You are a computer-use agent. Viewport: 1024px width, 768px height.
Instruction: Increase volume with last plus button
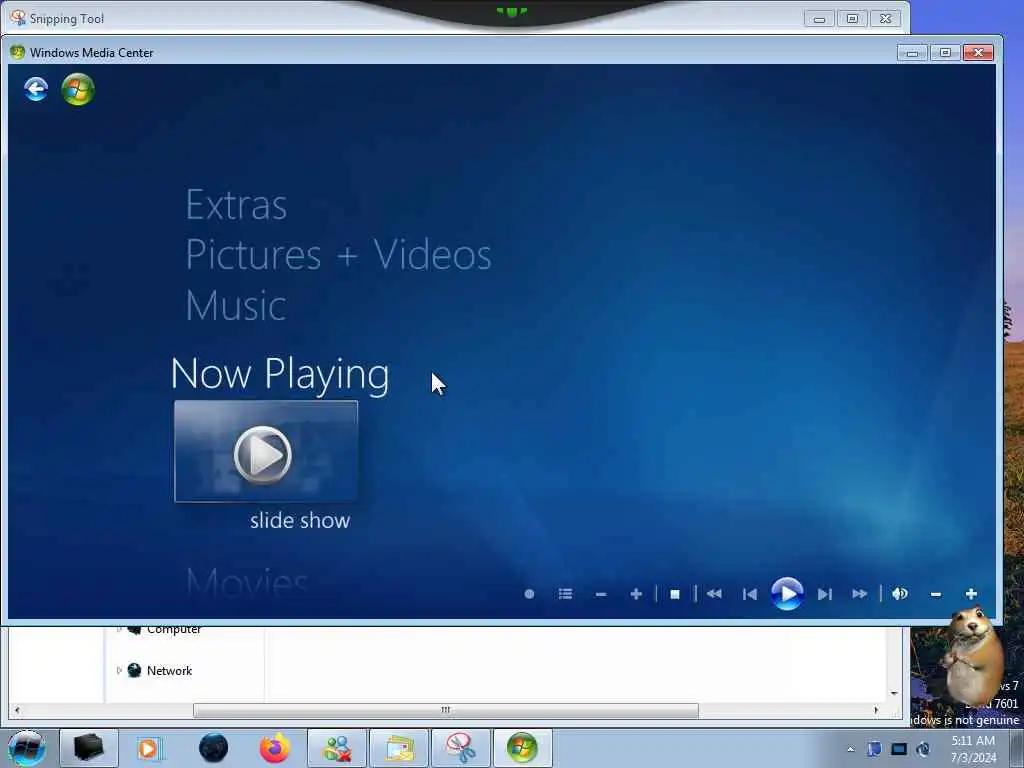[971, 594]
